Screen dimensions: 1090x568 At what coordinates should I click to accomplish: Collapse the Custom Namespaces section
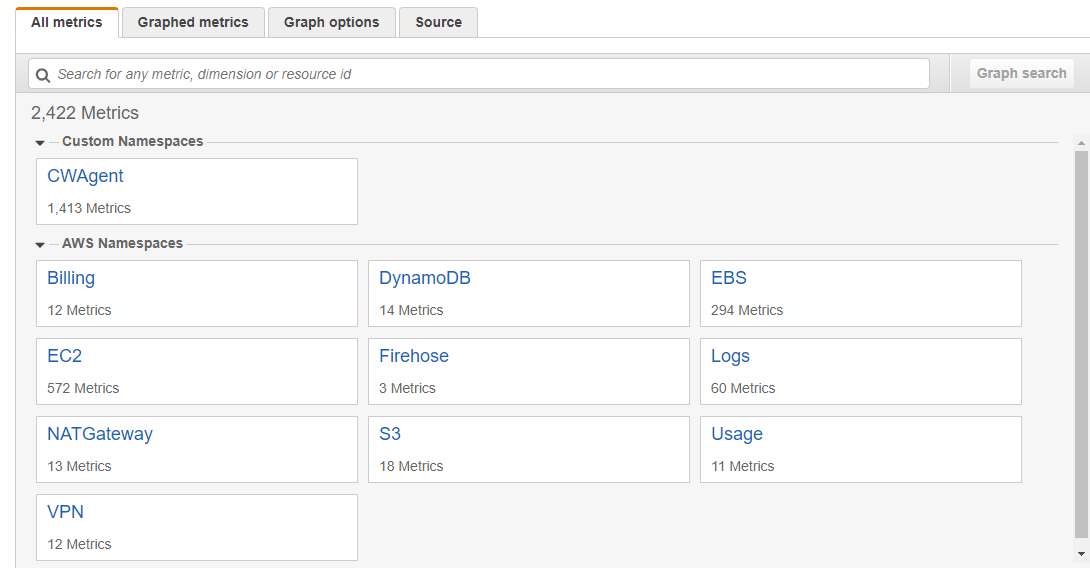(x=40, y=143)
